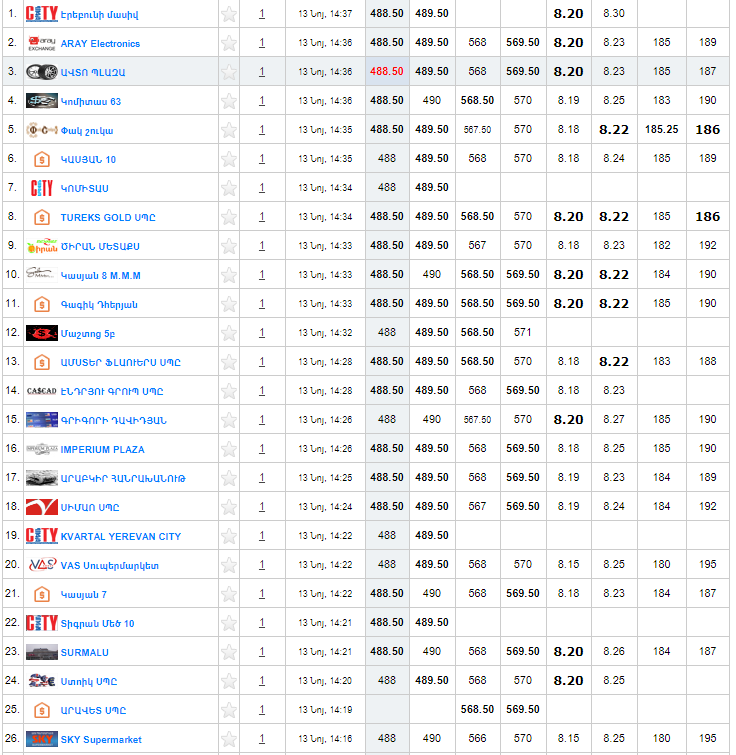Toggle favorite star on TUREKS GOLD ՍՊԸ row
736x755 pixels.
[229, 217]
